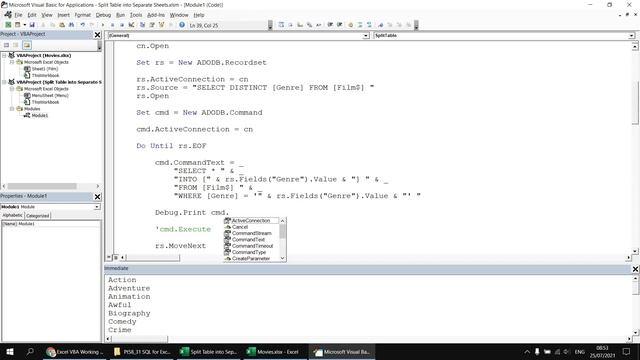Undo the last edit via toolbar icon
The height and width of the screenshot is (360, 640).
tap(82, 25)
